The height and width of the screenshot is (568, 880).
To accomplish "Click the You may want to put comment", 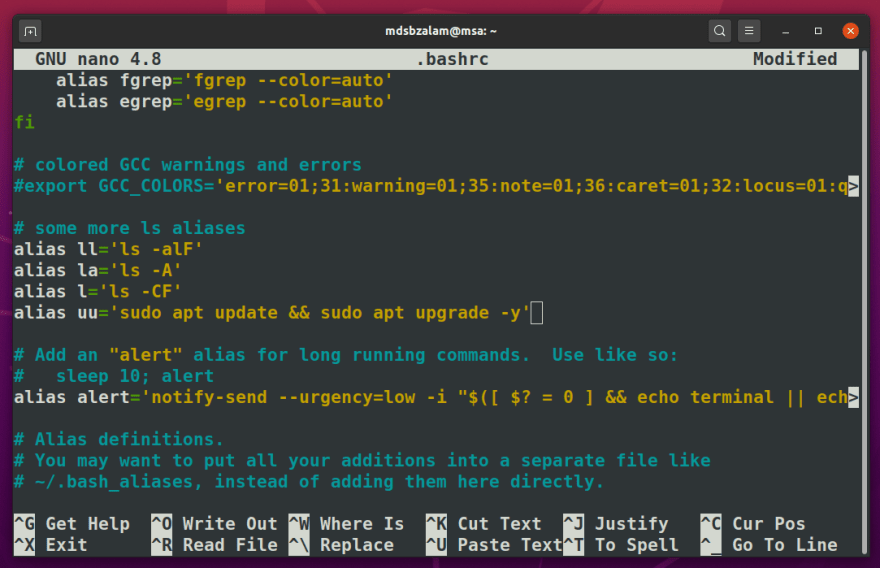I will 362,461.
